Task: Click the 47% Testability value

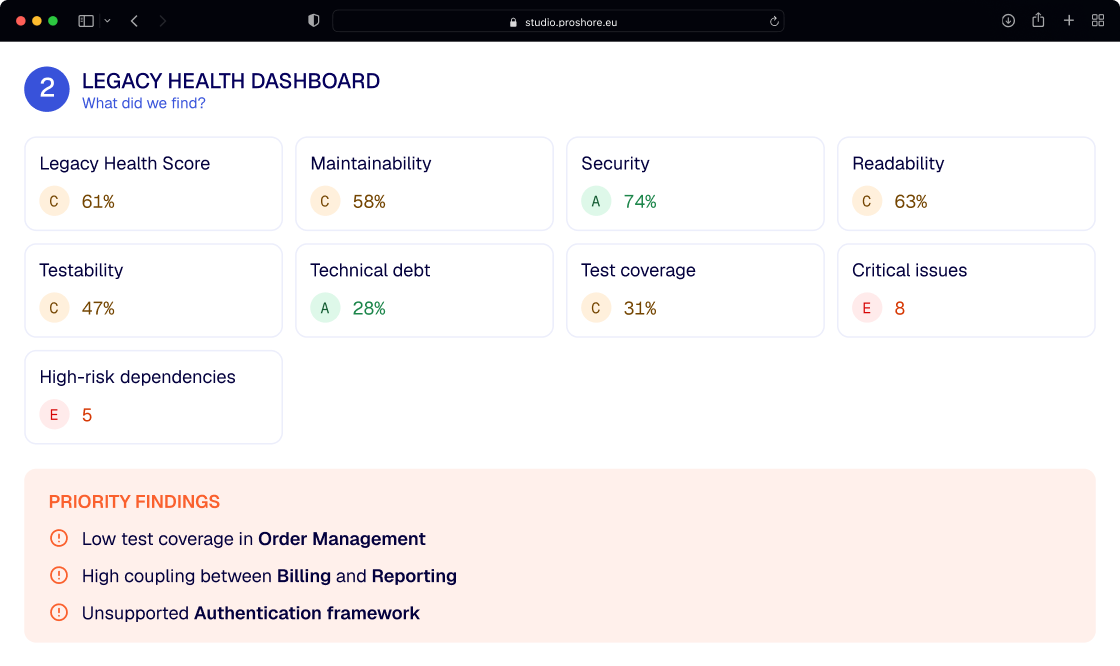Action: (x=98, y=308)
